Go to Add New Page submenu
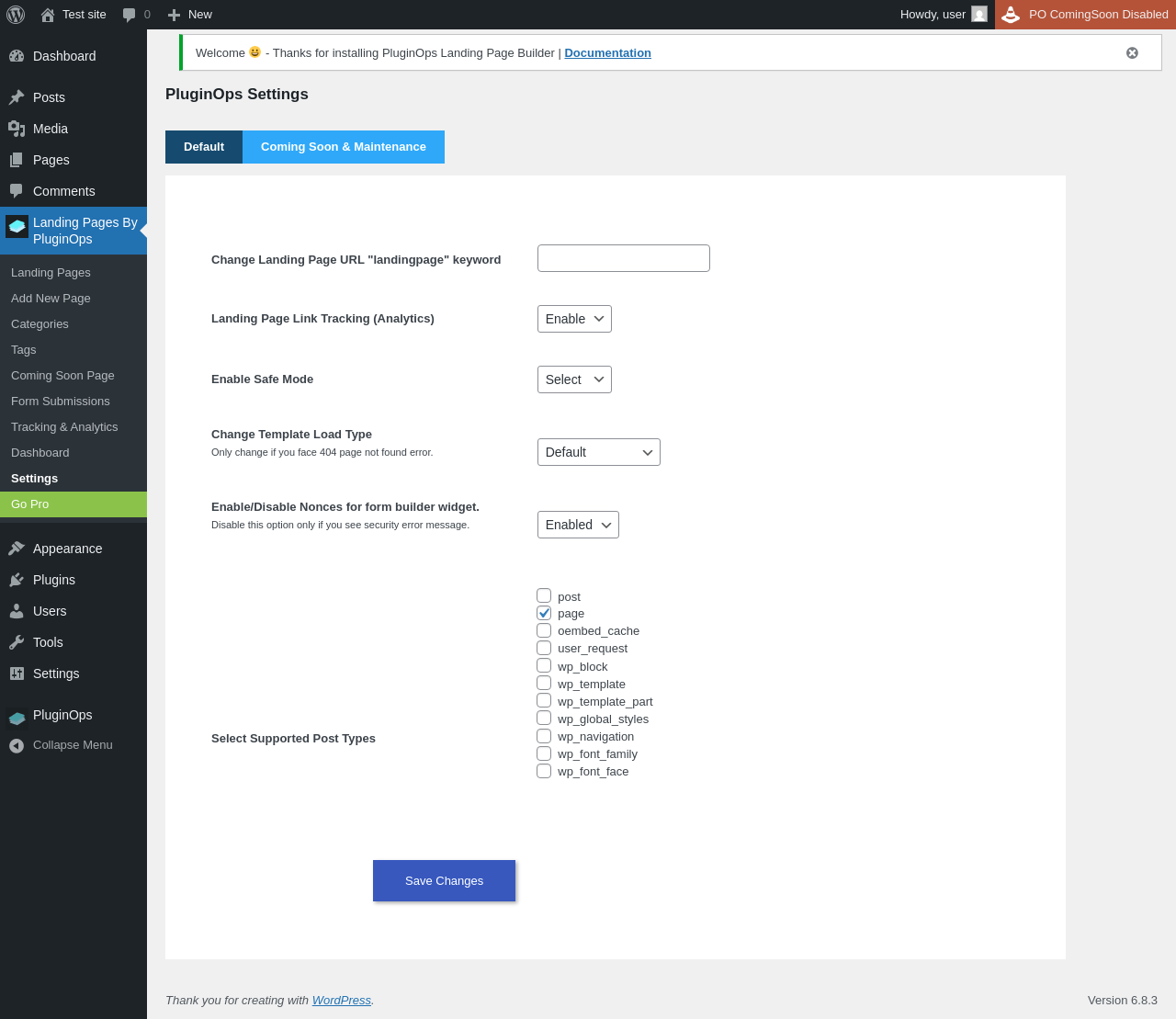Screen dimensions: 1176x1019 pyautogui.click(x=73, y=299)
